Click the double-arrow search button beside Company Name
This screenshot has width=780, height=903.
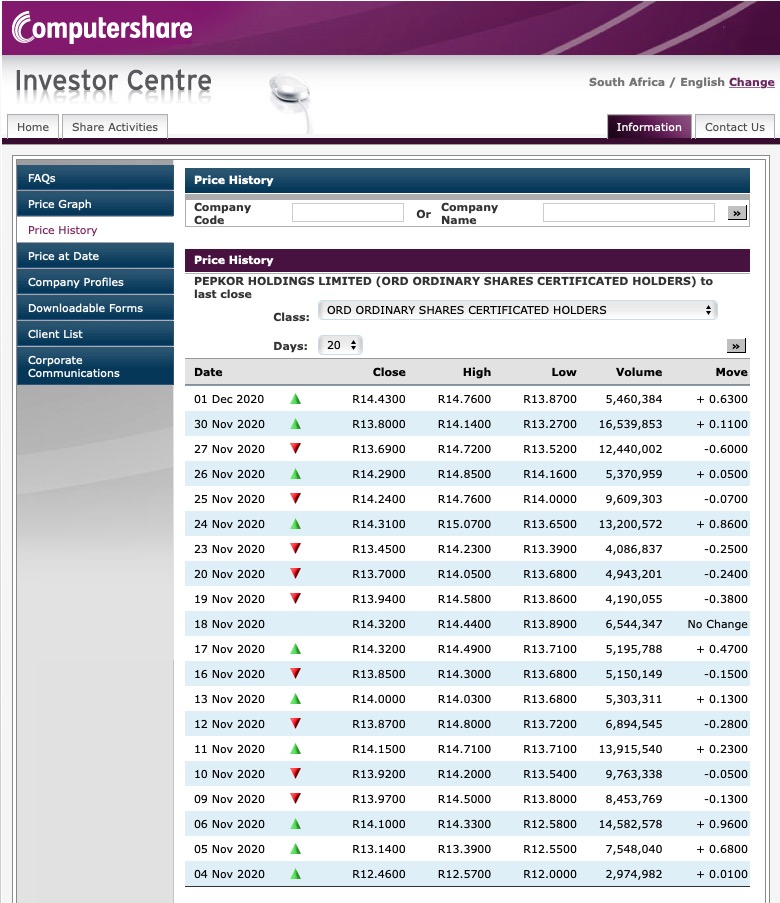pyautogui.click(x=737, y=212)
